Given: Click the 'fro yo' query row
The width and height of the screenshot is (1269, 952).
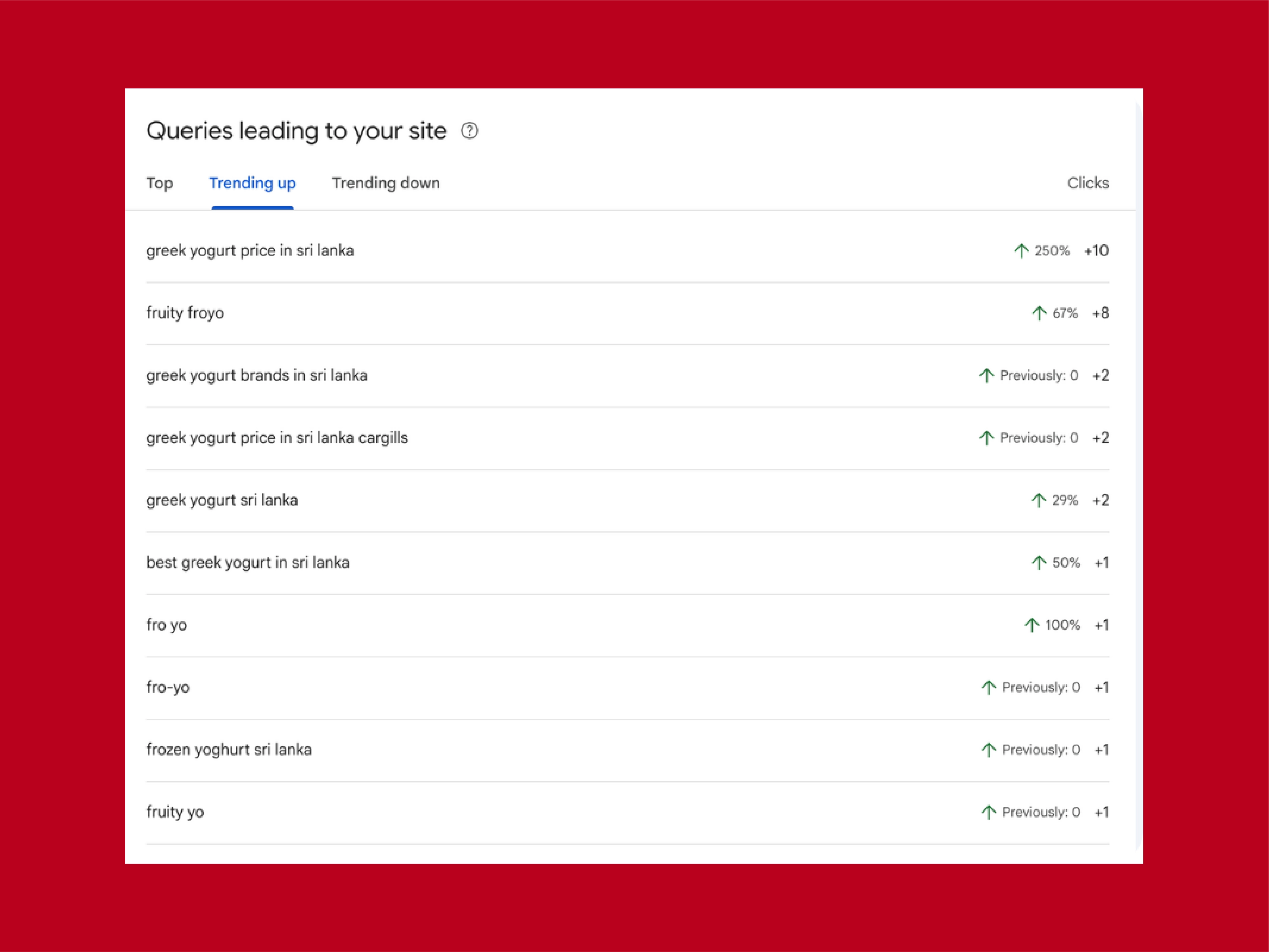Looking at the screenshot, I should pyautogui.click(x=628, y=625).
